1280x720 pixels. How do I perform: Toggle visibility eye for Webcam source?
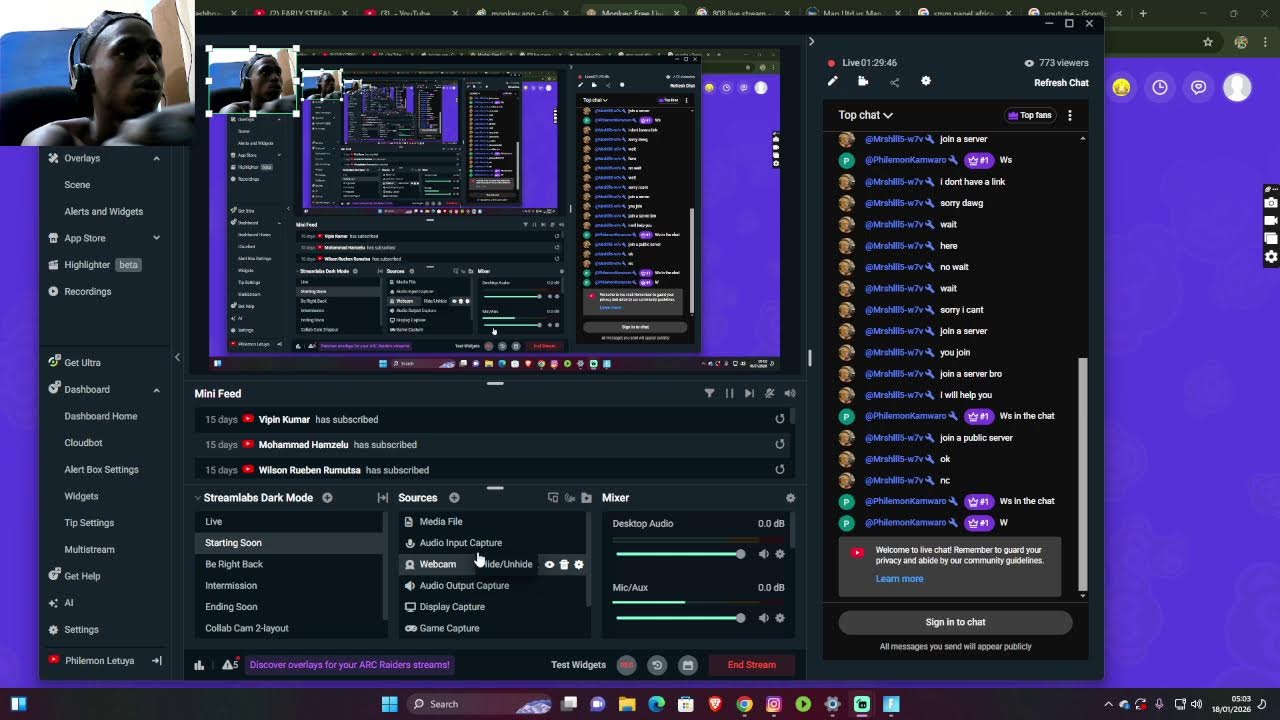[x=549, y=564]
